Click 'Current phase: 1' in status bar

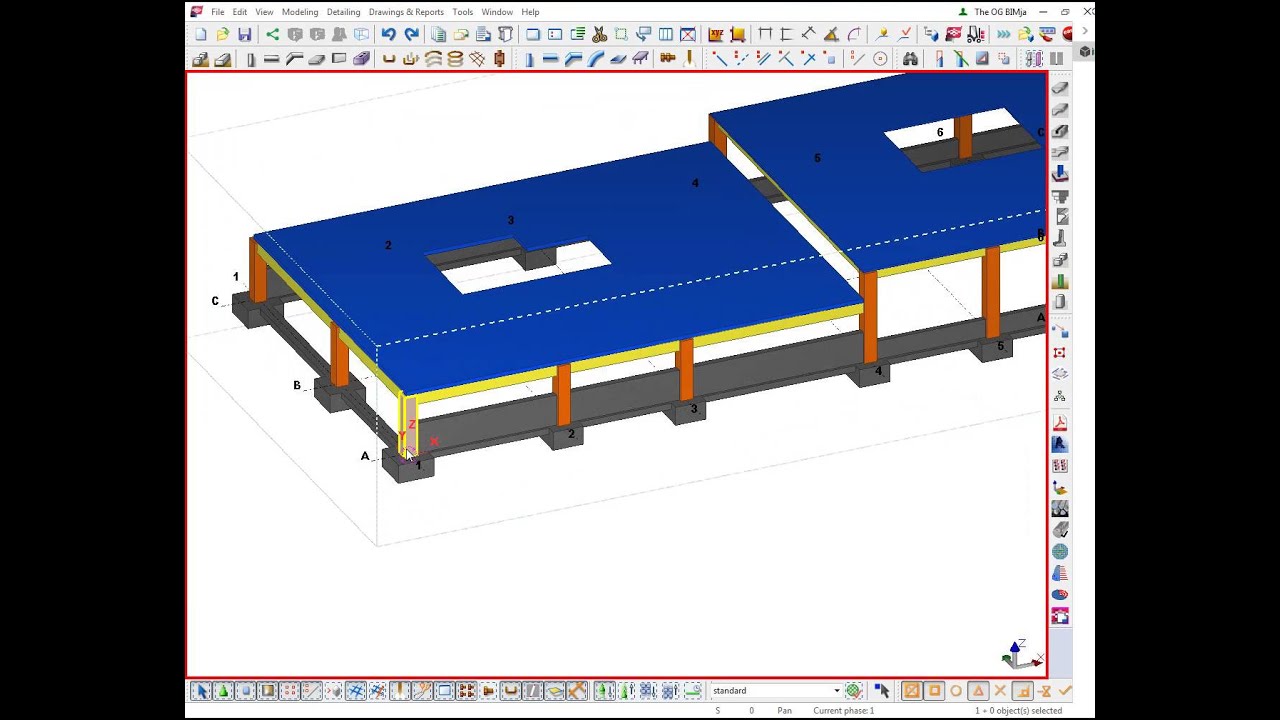point(844,711)
